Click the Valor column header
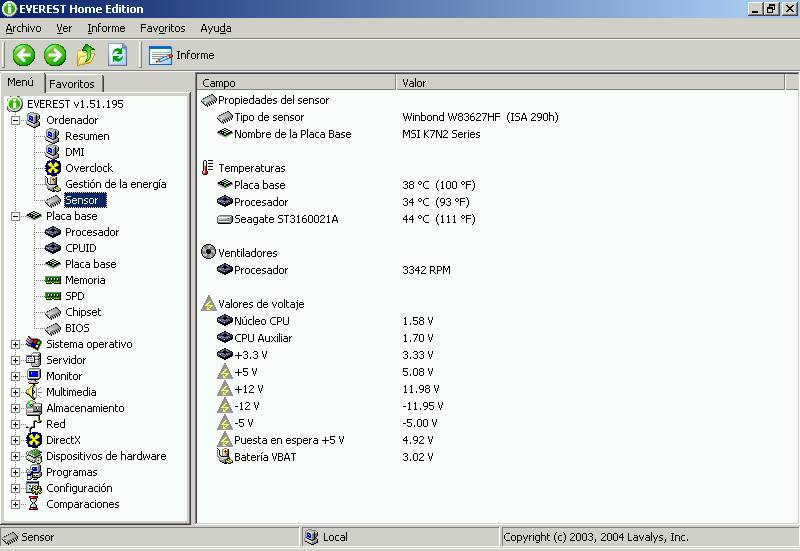 pos(590,83)
